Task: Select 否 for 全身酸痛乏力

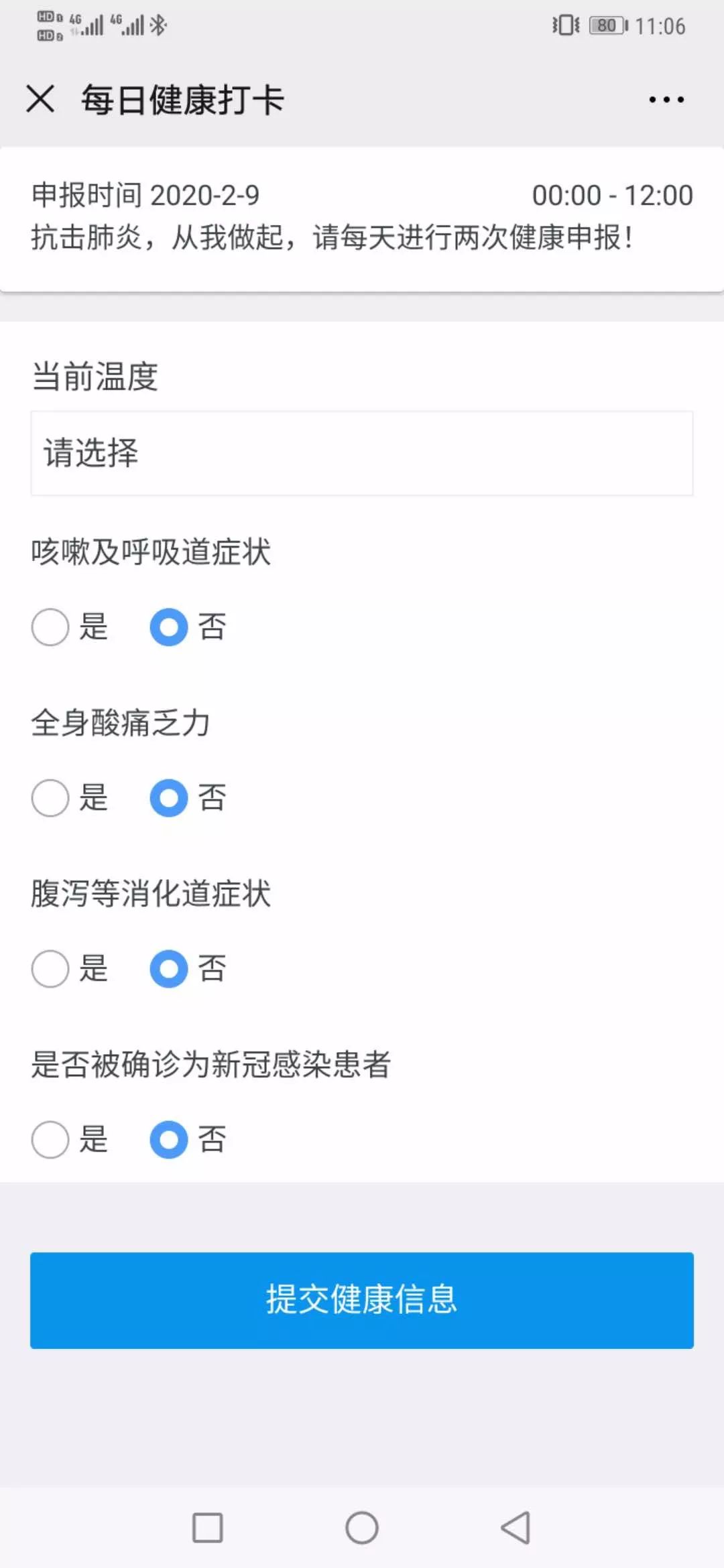Action: pyautogui.click(x=169, y=798)
